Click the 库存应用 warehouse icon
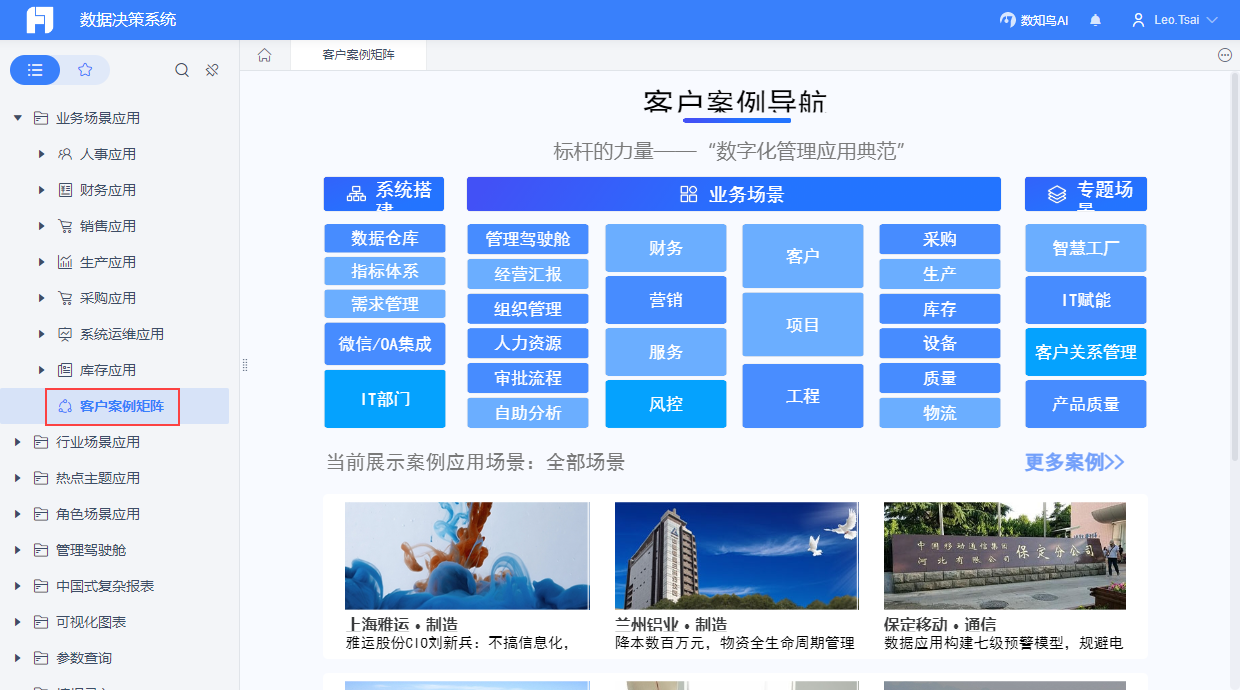1240x690 pixels. click(x=65, y=370)
